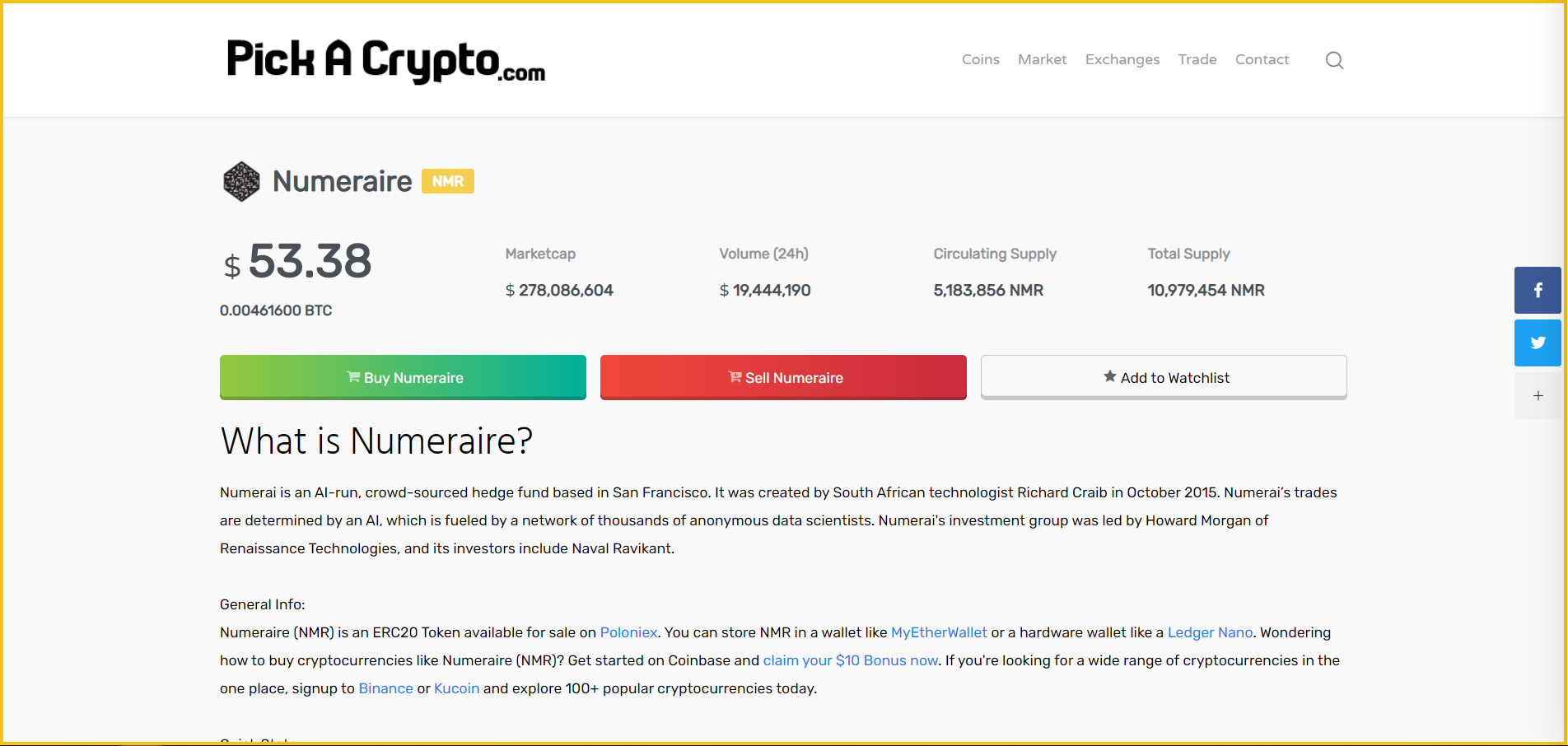This screenshot has height=746, width=1568.
Task: Open the MyEtherWallet link
Action: 939,632
